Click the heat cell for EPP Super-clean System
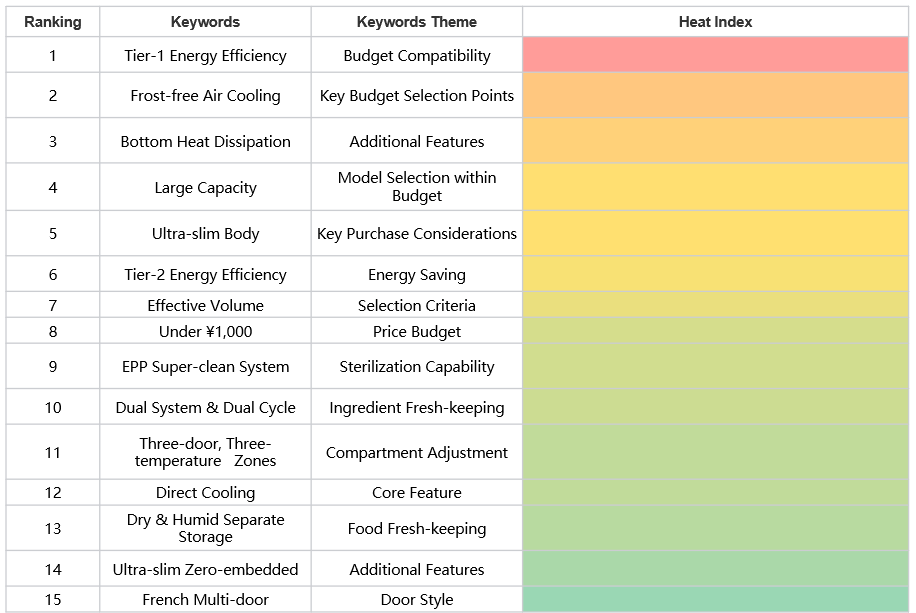Image resolution: width=916 pixels, height=613 pixels. click(715, 366)
